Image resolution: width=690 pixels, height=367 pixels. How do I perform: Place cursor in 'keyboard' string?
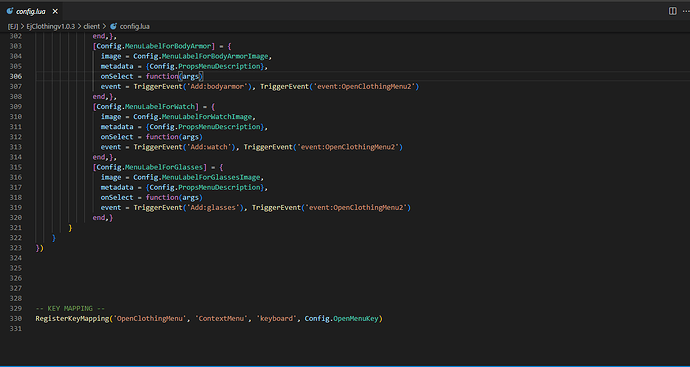[x=277, y=319]
